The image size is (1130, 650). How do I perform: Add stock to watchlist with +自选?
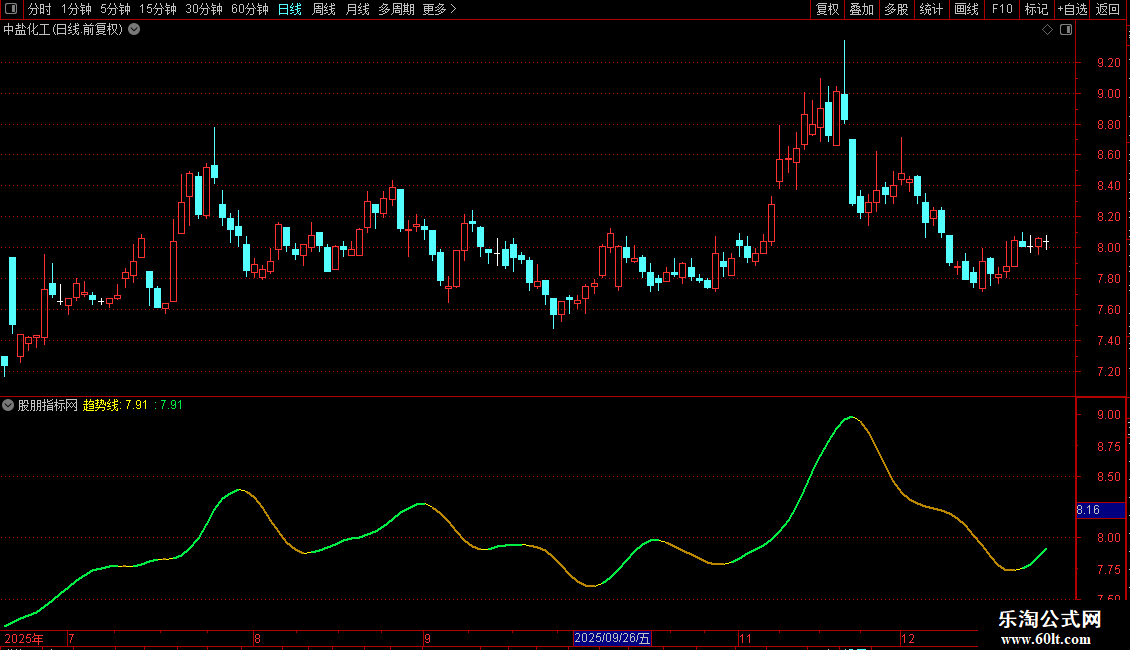[1072, 9]
